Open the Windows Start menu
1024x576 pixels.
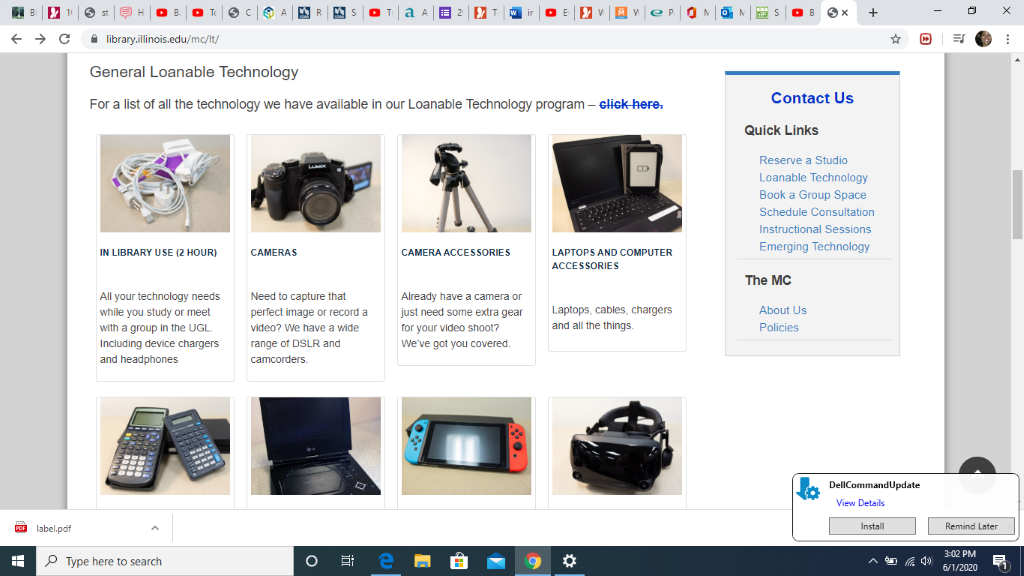click(18, 561)
